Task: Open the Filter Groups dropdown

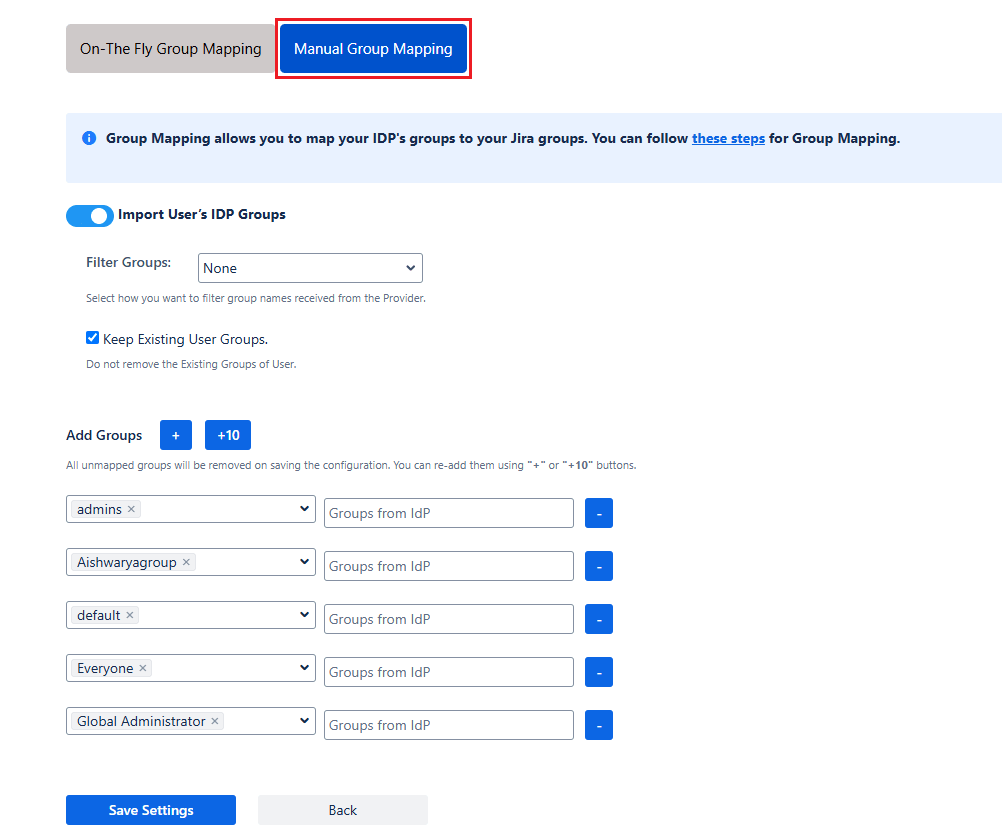Action: (x=310, y=268)
